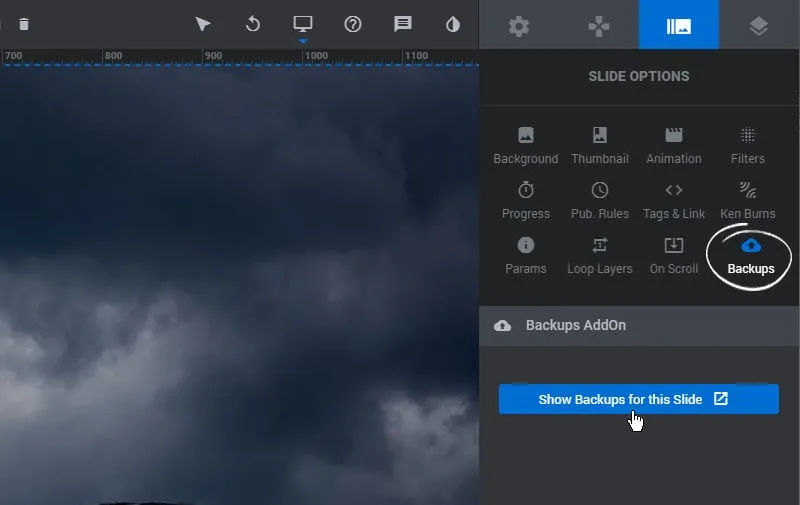Switch to the layers tab
The image size is (800, 505).
click(759, 26)
